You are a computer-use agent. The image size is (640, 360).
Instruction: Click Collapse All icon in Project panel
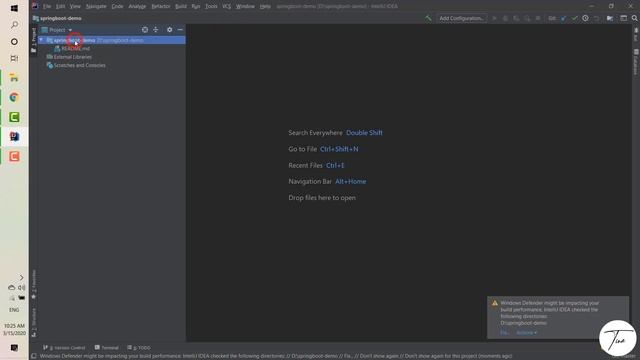click(x=156, y=30)
